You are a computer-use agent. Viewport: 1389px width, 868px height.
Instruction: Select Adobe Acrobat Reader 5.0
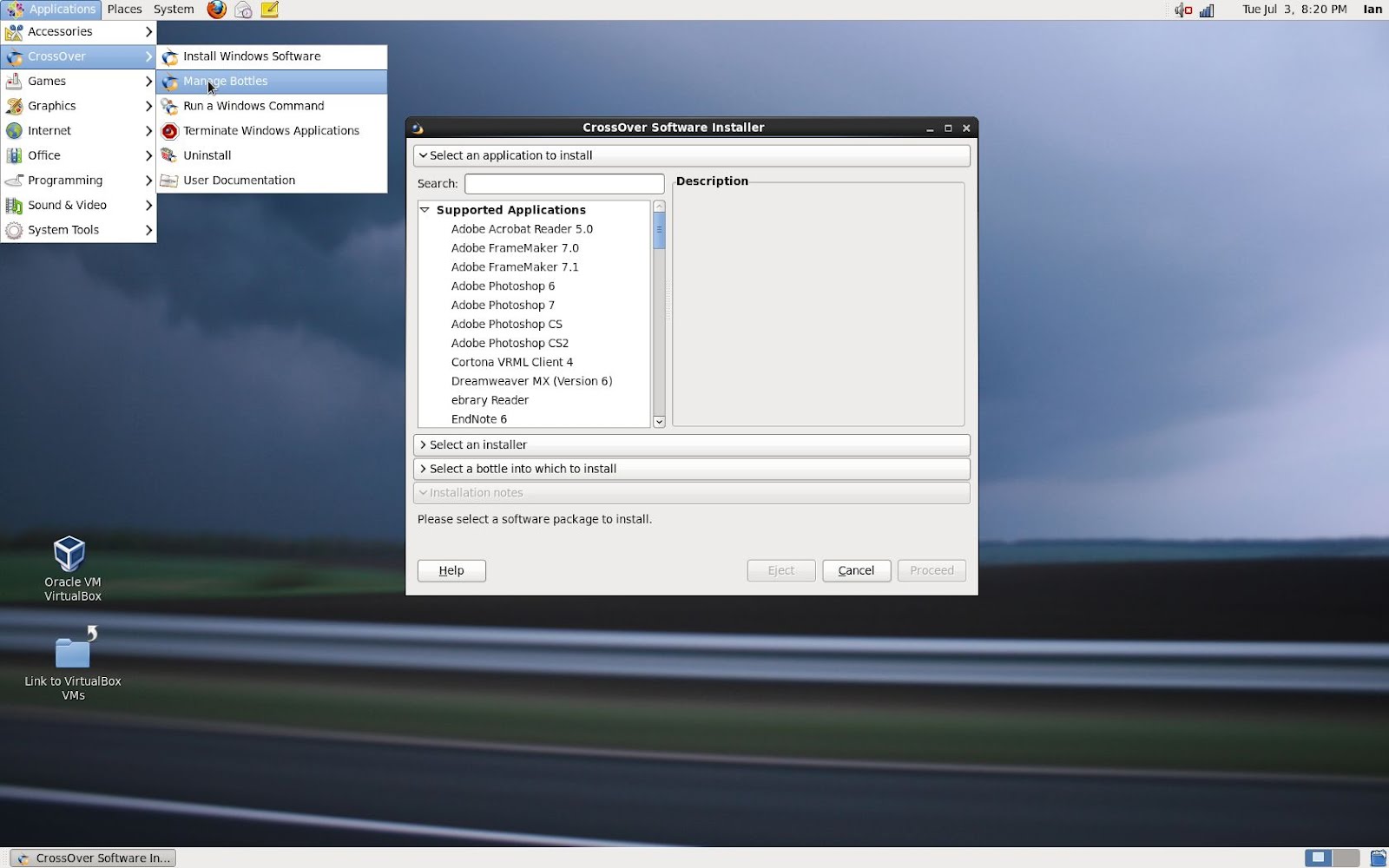pos(522,229)
